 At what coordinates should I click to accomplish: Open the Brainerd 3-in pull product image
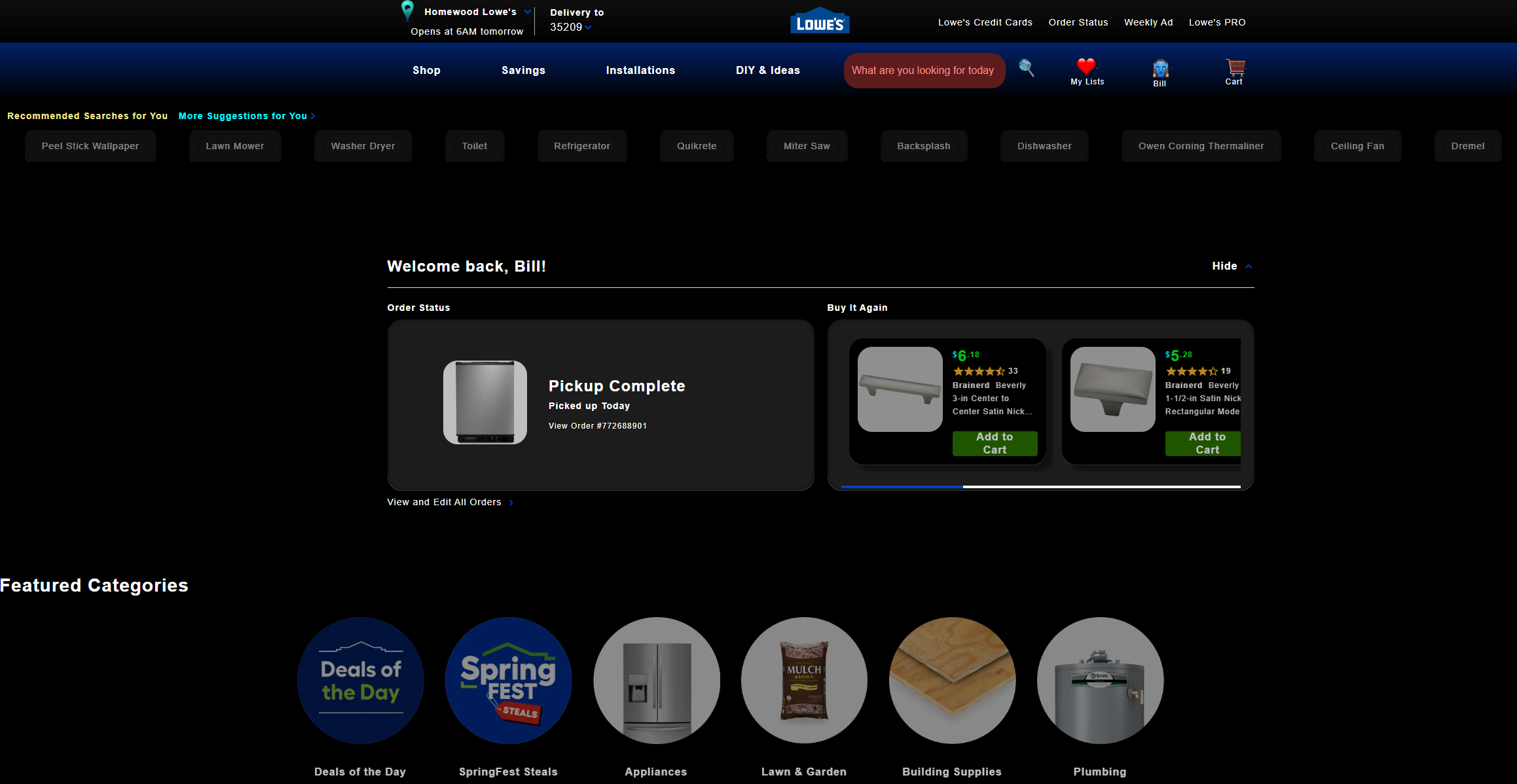(900, 389)
